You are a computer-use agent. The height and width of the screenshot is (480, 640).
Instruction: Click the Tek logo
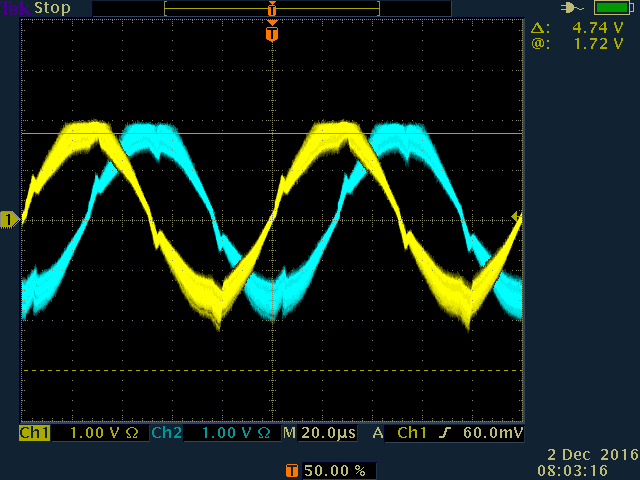[16, 8]
